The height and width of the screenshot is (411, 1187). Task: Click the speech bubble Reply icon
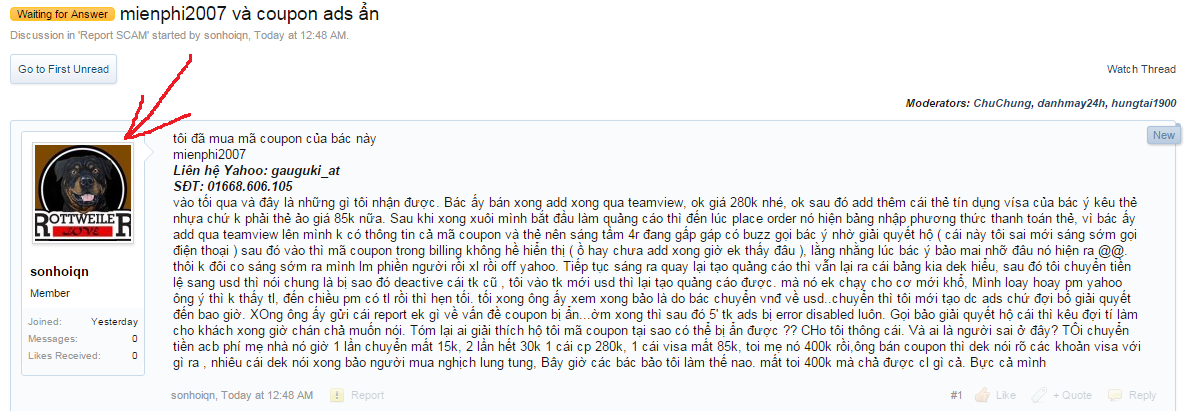coord(1115,395)
